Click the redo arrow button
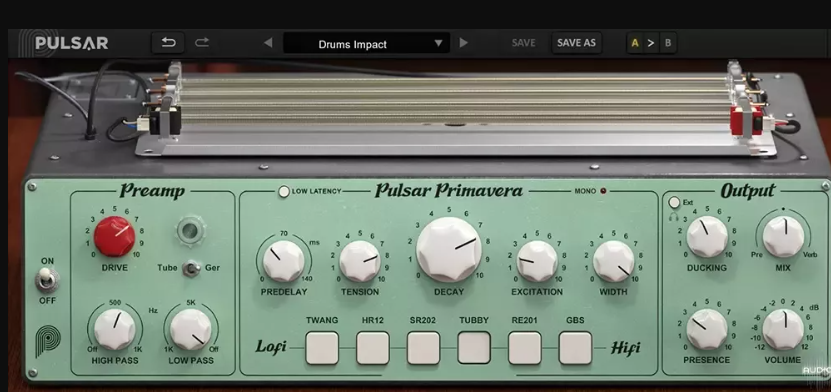 (202, 43)
